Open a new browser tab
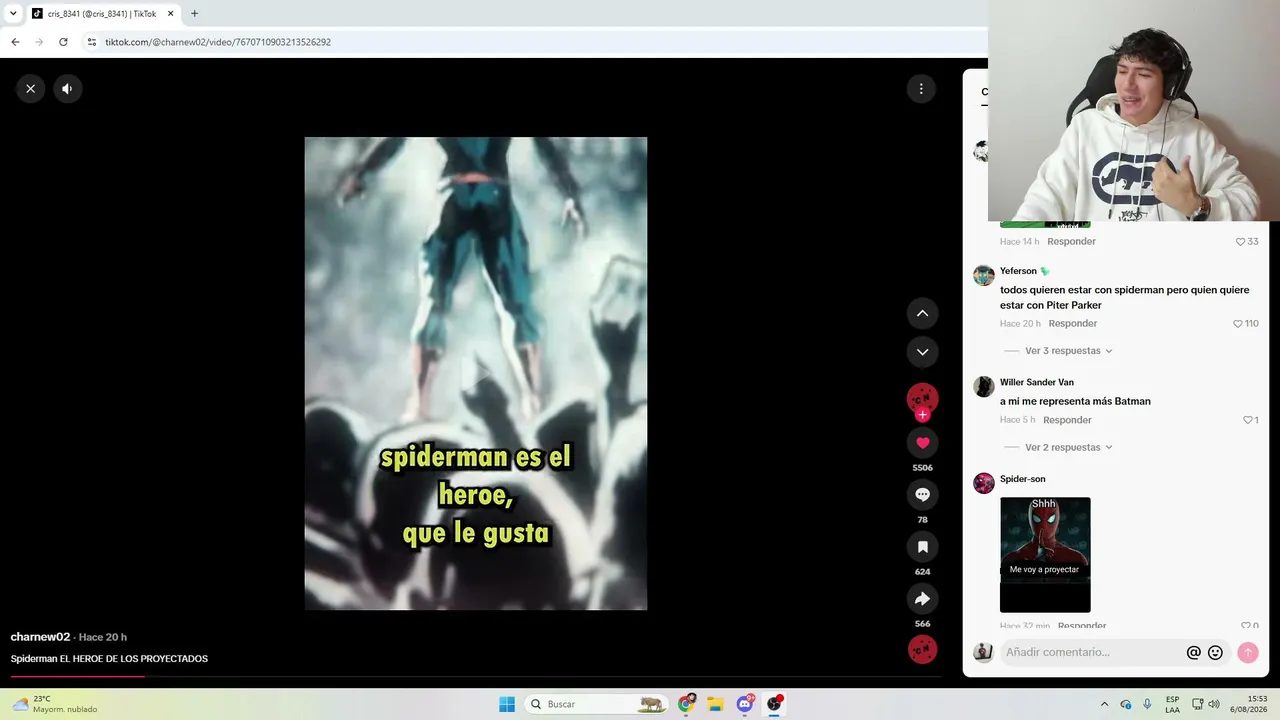Viewport: 1280px width, 720px height. click(194, 14)
